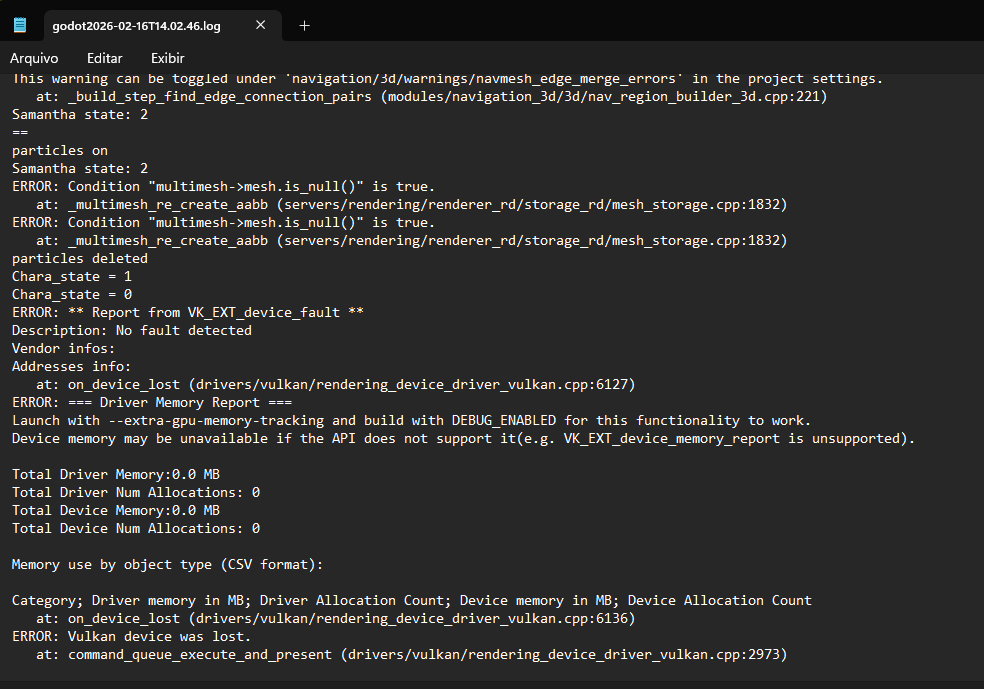Click the "particles deleted" log line
984x689 pixels.
coord(80,258)
